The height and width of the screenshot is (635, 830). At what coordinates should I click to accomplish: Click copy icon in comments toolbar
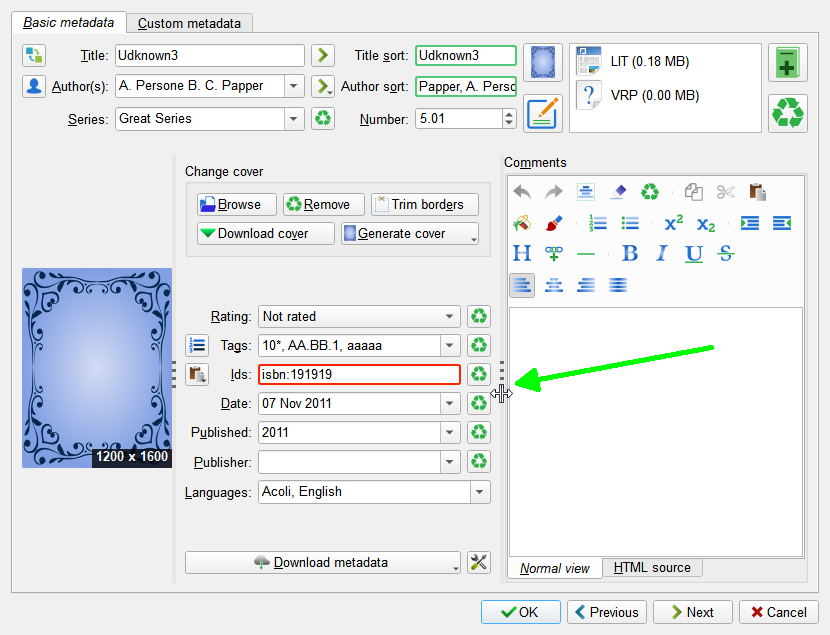(x=694, y=192)
